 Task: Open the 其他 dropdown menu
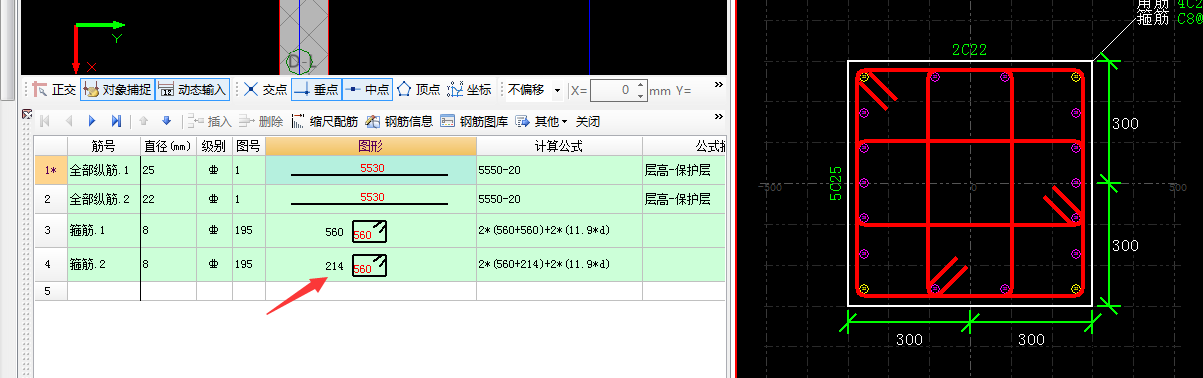(x=541, y=121)
